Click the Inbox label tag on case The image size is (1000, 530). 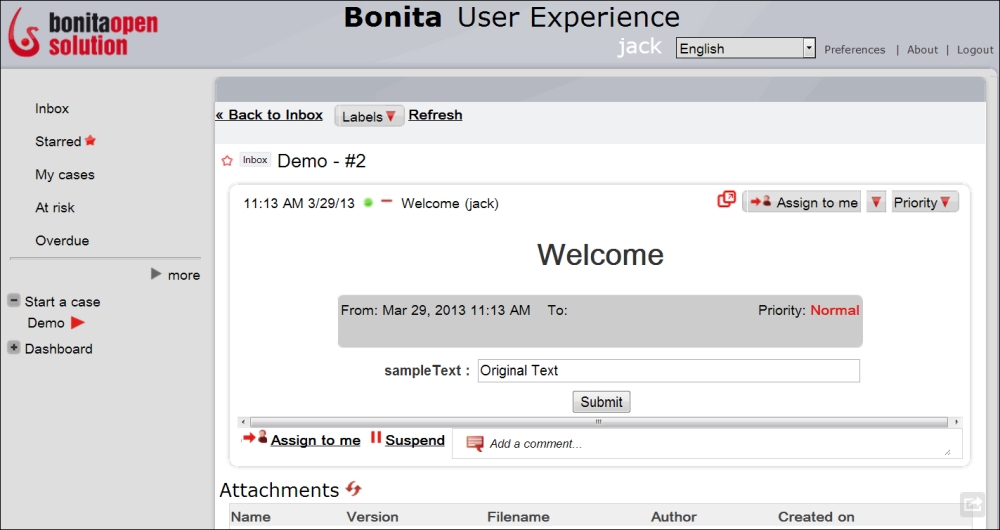(255, 159)
